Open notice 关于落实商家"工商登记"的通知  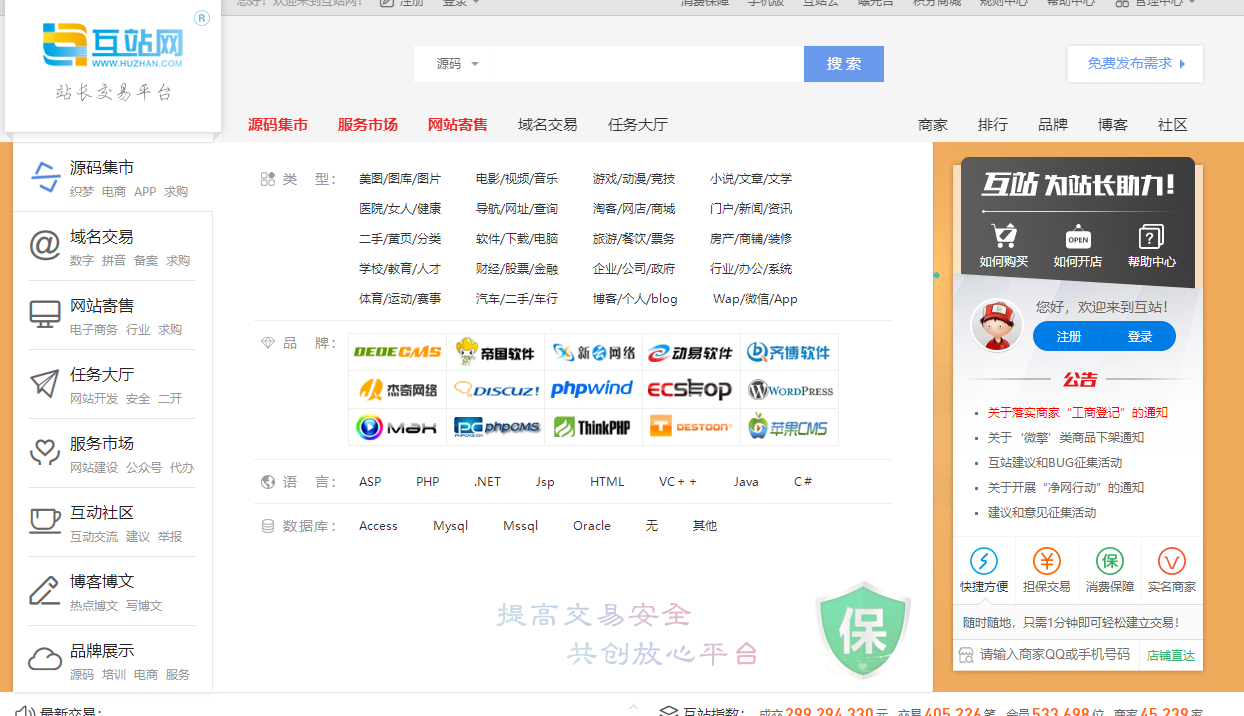(x=1078, y=413)
